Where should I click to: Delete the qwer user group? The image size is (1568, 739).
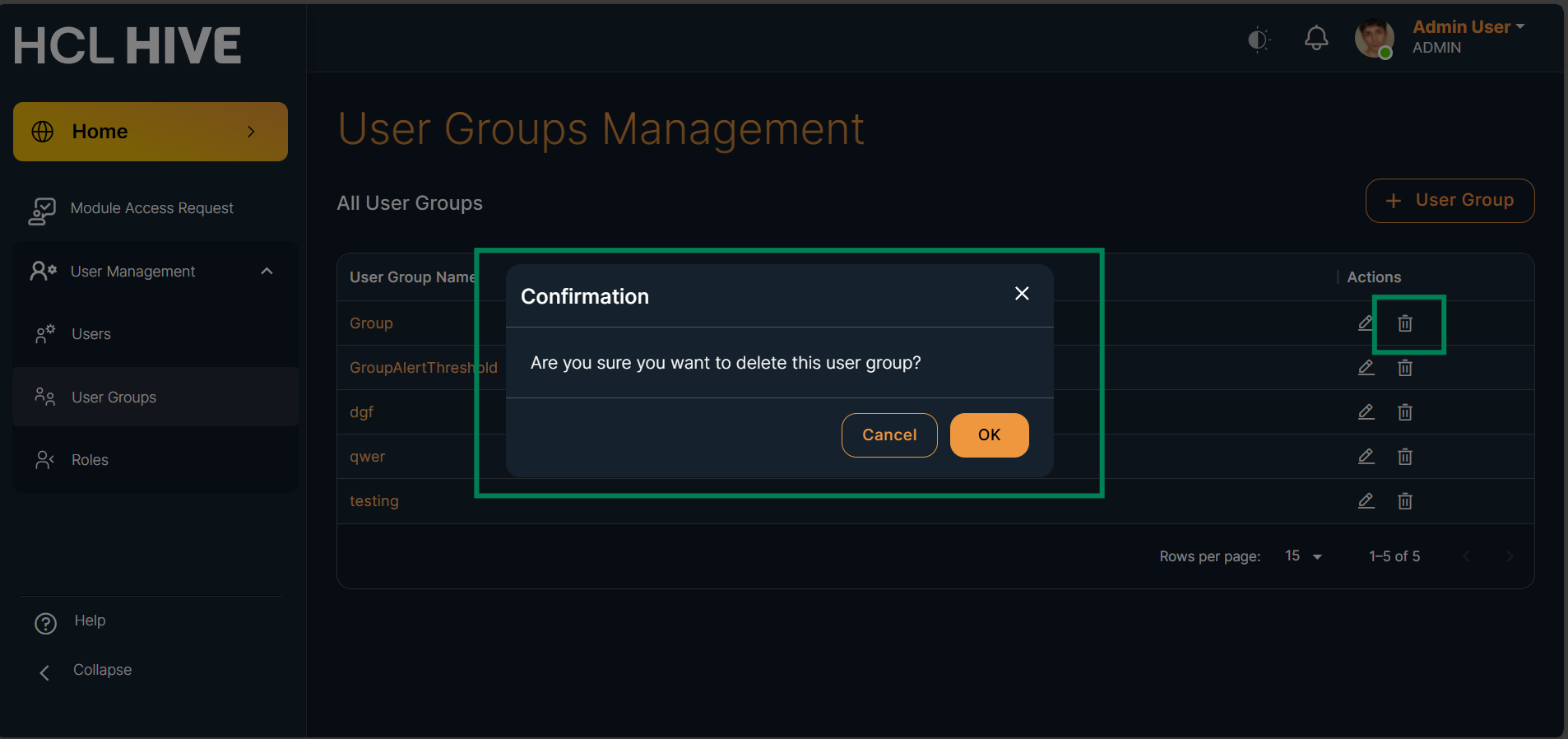click(x=1405, y=457)
